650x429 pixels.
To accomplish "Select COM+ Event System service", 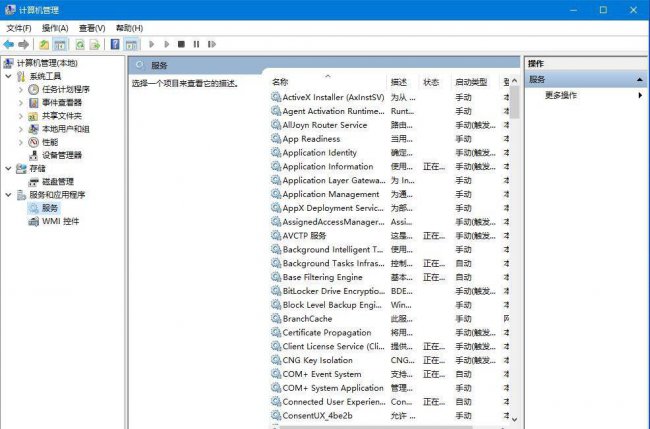I will (322, 374).
